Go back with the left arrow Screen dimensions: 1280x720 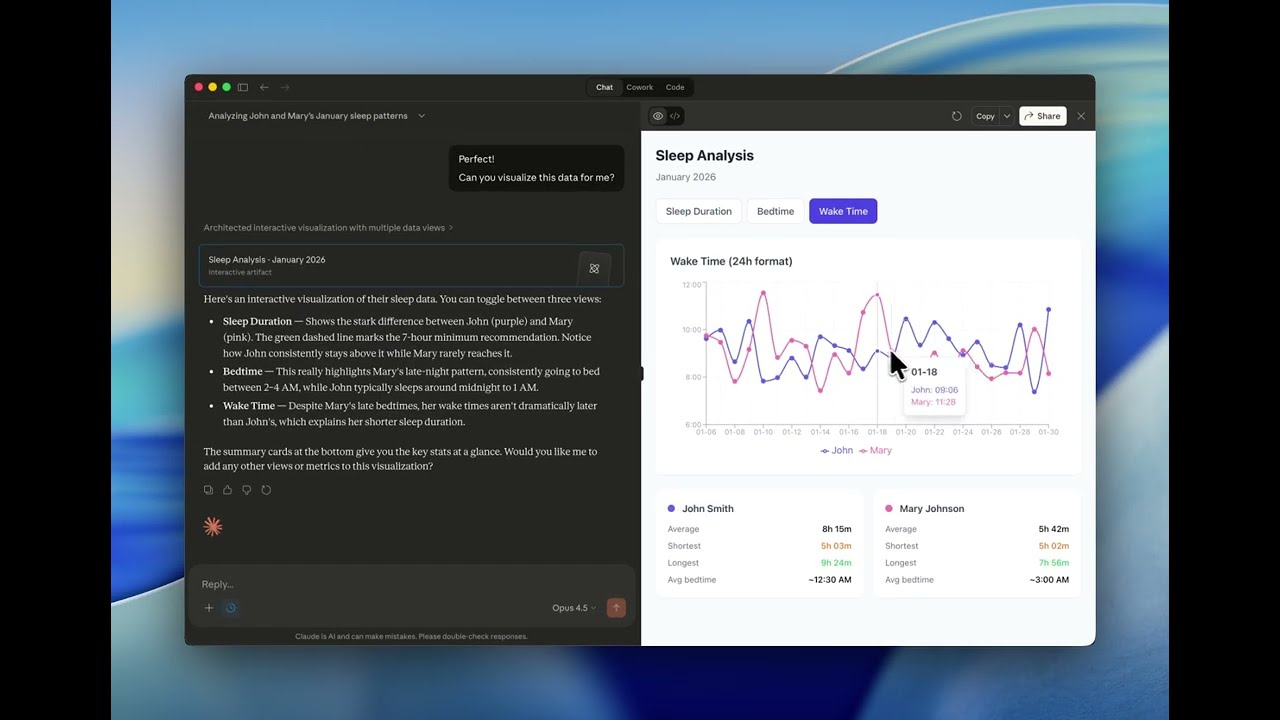click(264, 87)
